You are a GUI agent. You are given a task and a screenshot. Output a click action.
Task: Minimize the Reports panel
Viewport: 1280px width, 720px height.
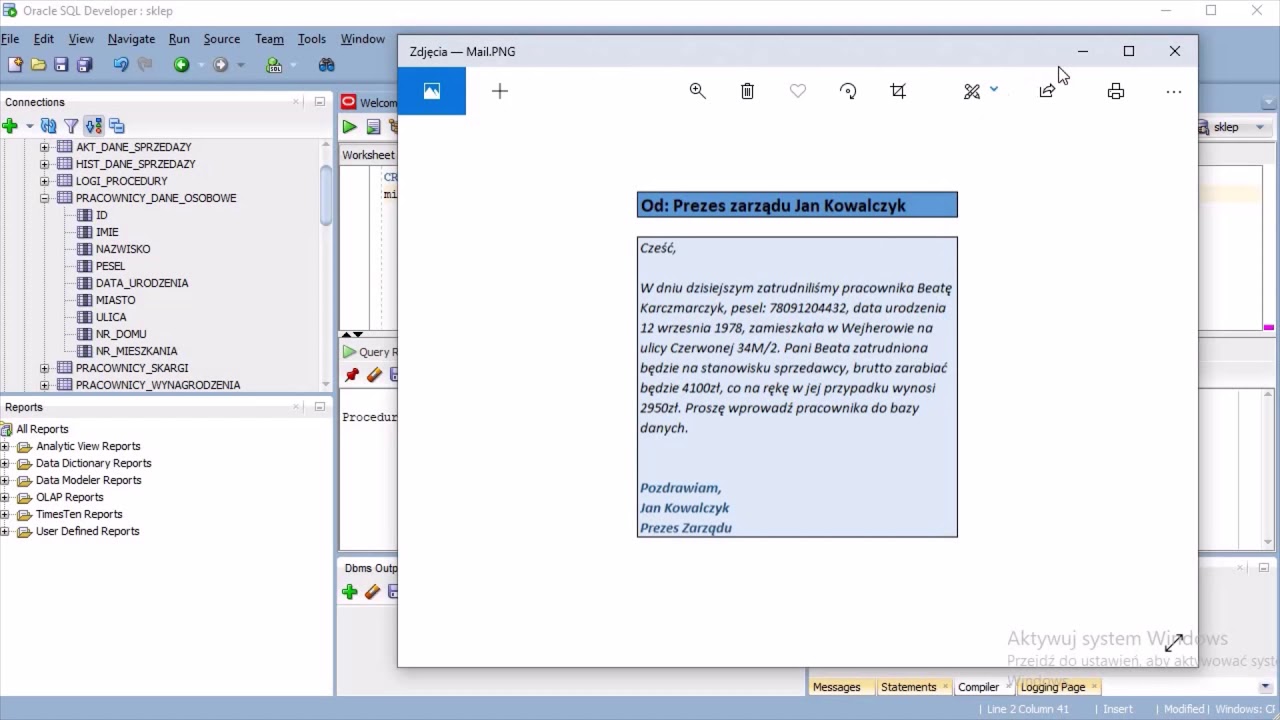pyautogui.click(x=320, y=407)
